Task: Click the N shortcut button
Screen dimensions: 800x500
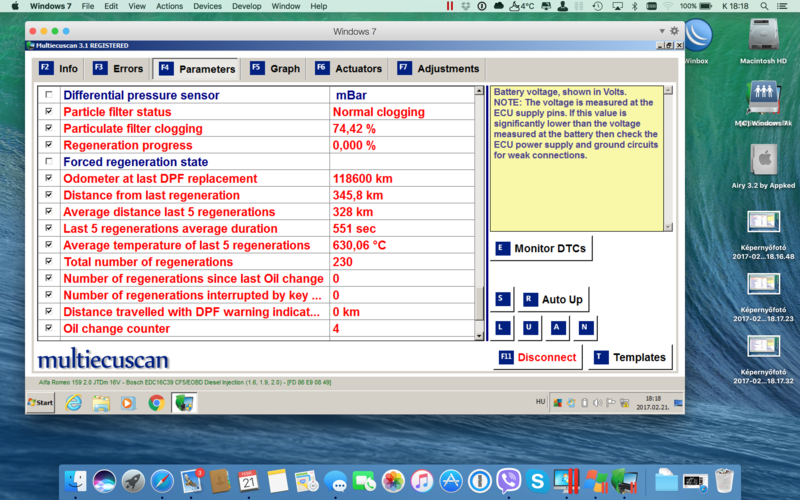Action: [585, 327]
